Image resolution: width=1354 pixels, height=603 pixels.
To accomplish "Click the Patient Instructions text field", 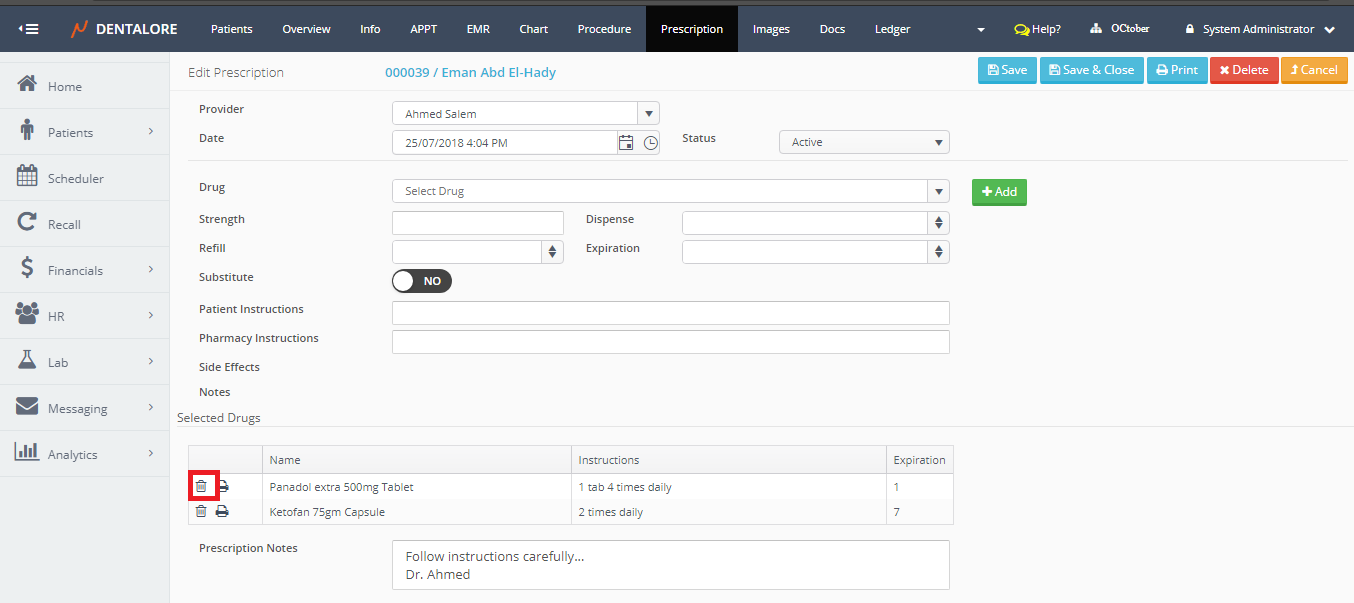I will 670,313.
